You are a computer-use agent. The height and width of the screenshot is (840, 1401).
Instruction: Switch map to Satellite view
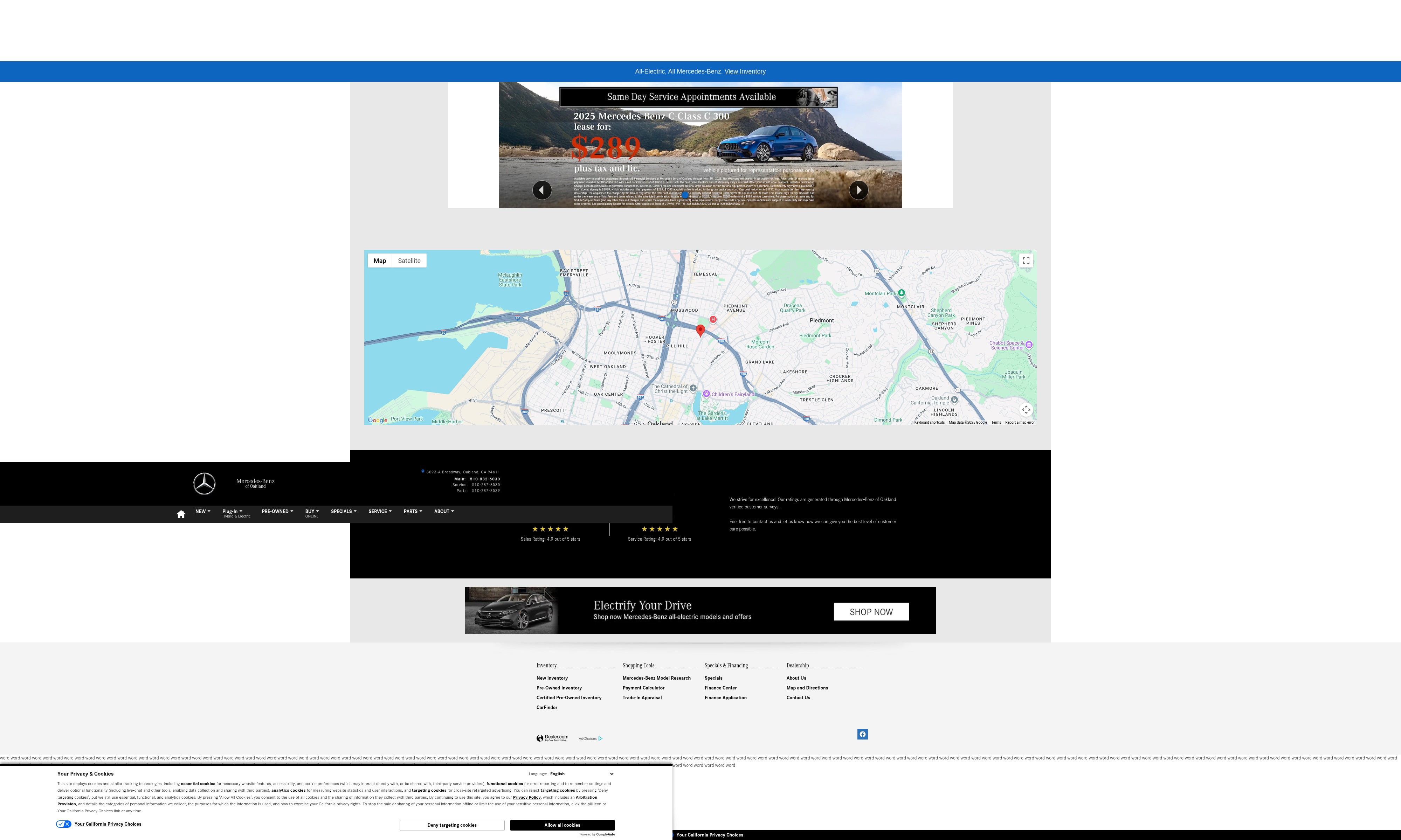(x=409, y=261)
